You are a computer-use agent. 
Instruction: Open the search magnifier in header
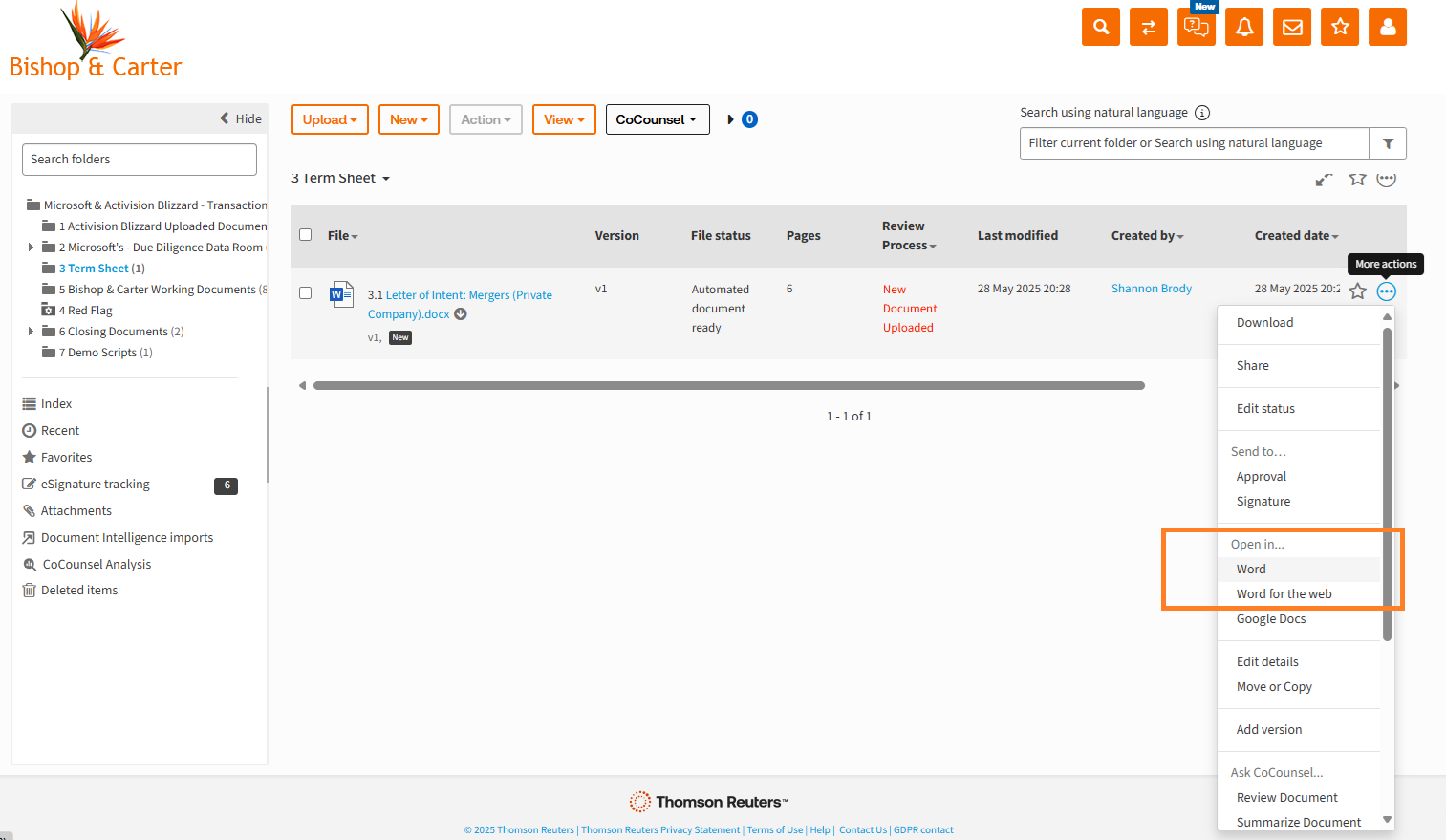click(x=1101, y=27)
